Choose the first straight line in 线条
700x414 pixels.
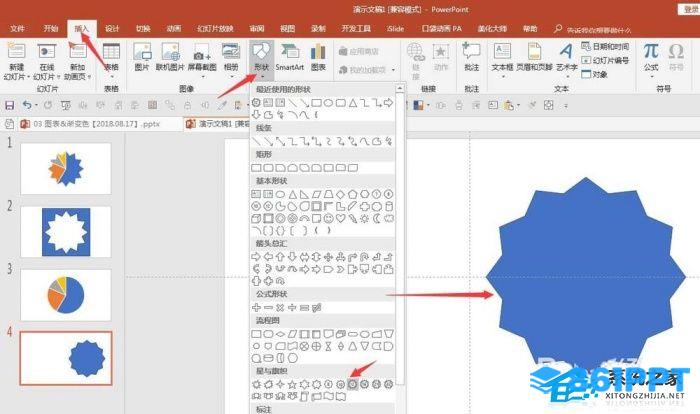256,141
